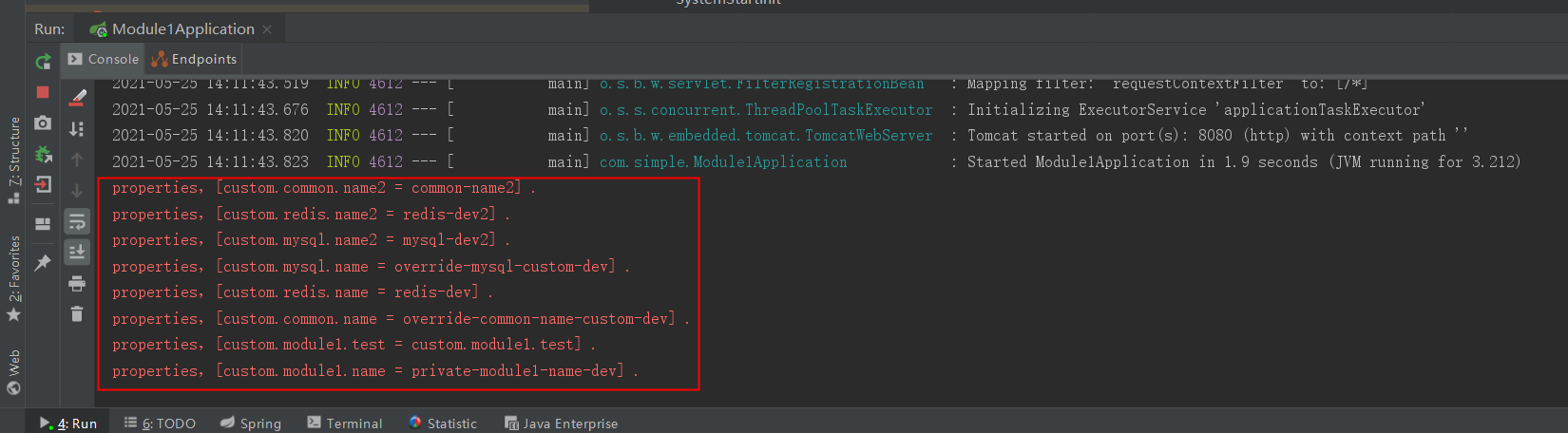Click the custom.redis.name2 = redis-dev2 line
The image size is (1568, 433).
click(311, 215)
